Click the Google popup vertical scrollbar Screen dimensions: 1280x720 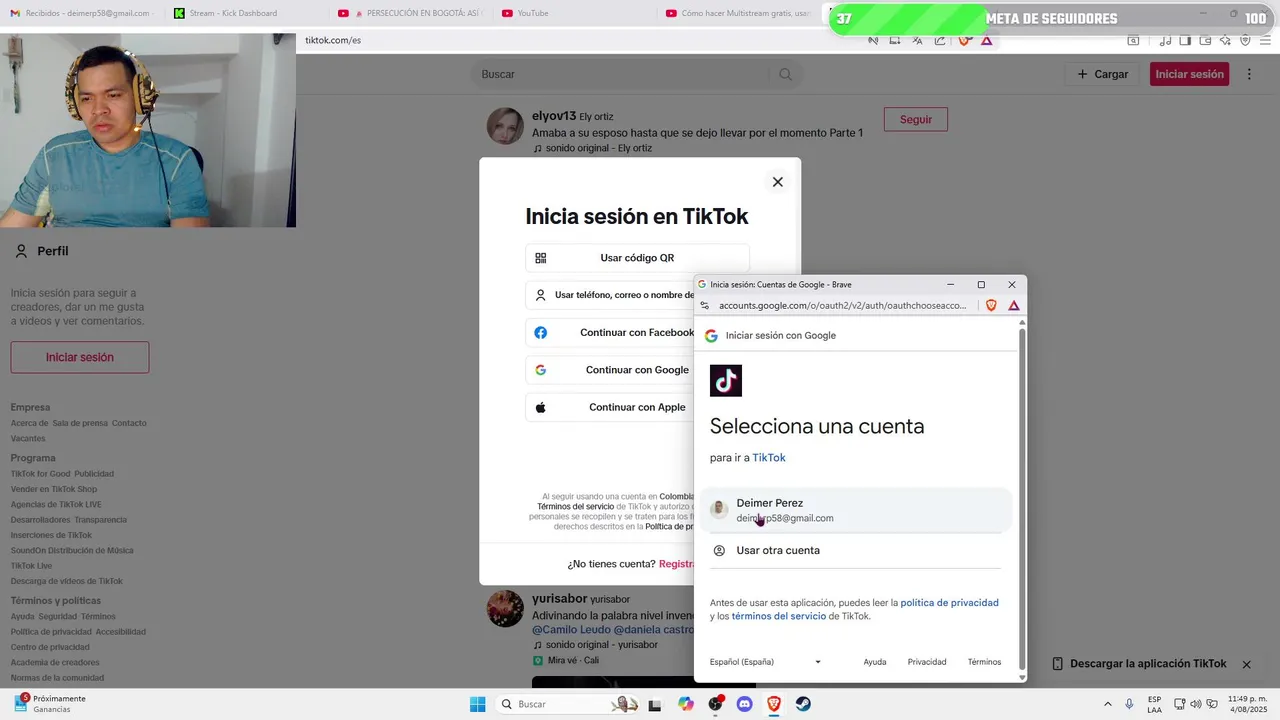[1022, 500]
